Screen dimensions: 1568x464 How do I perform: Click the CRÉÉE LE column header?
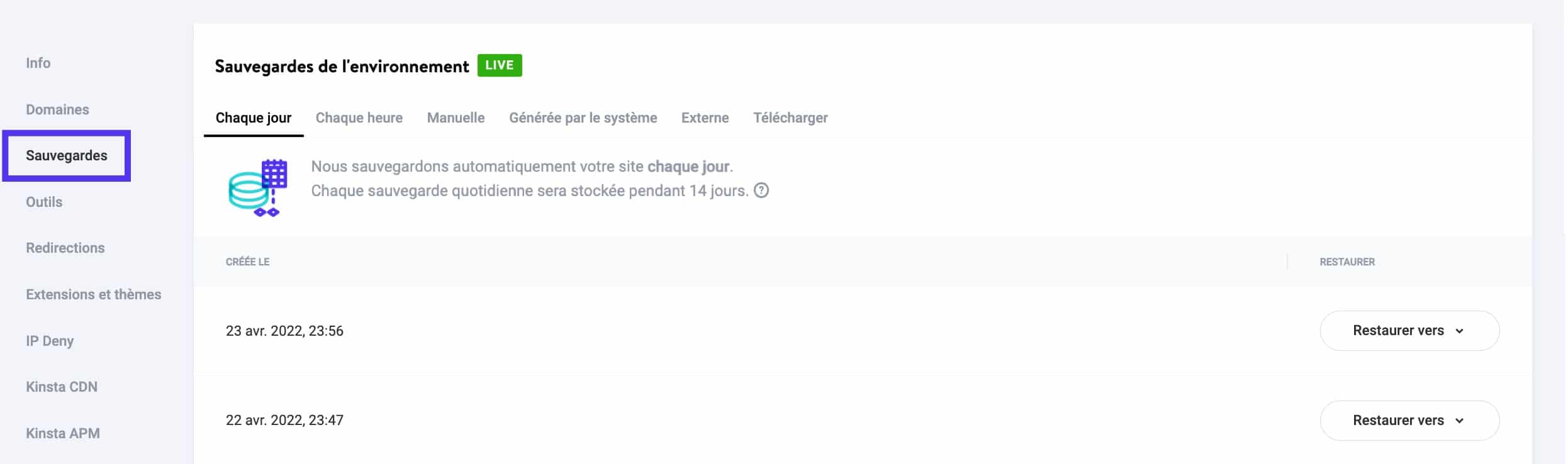tap(247, 262)
